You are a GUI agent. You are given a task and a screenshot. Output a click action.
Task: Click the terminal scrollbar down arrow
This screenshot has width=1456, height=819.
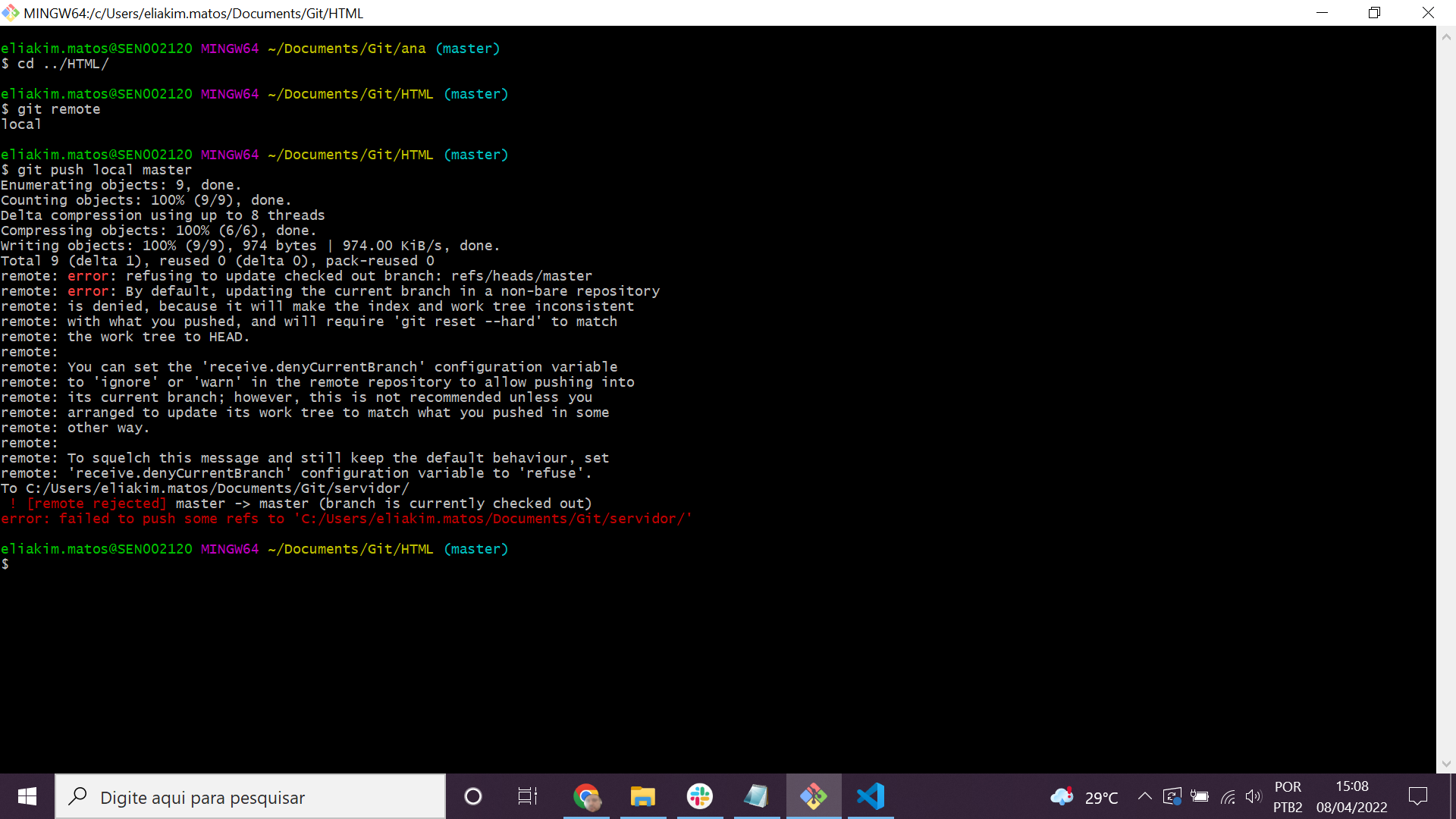tap(1446, 764)
